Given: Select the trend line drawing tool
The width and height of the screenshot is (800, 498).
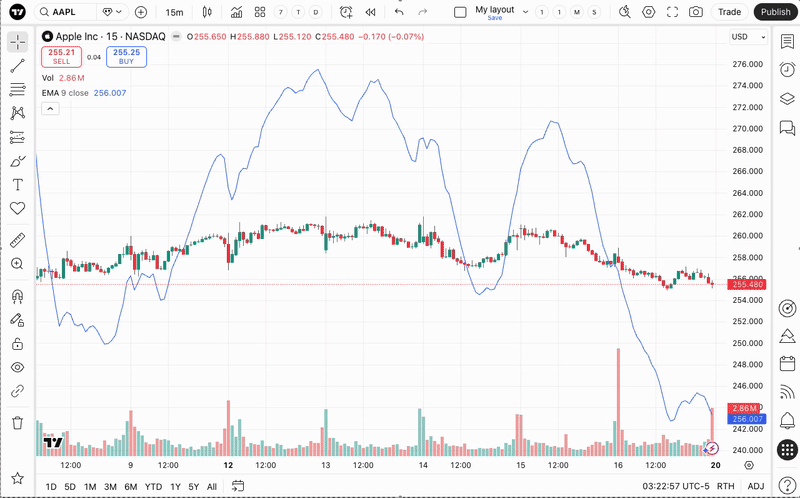Looking at the screenshot, I should (x=17, y=65).
